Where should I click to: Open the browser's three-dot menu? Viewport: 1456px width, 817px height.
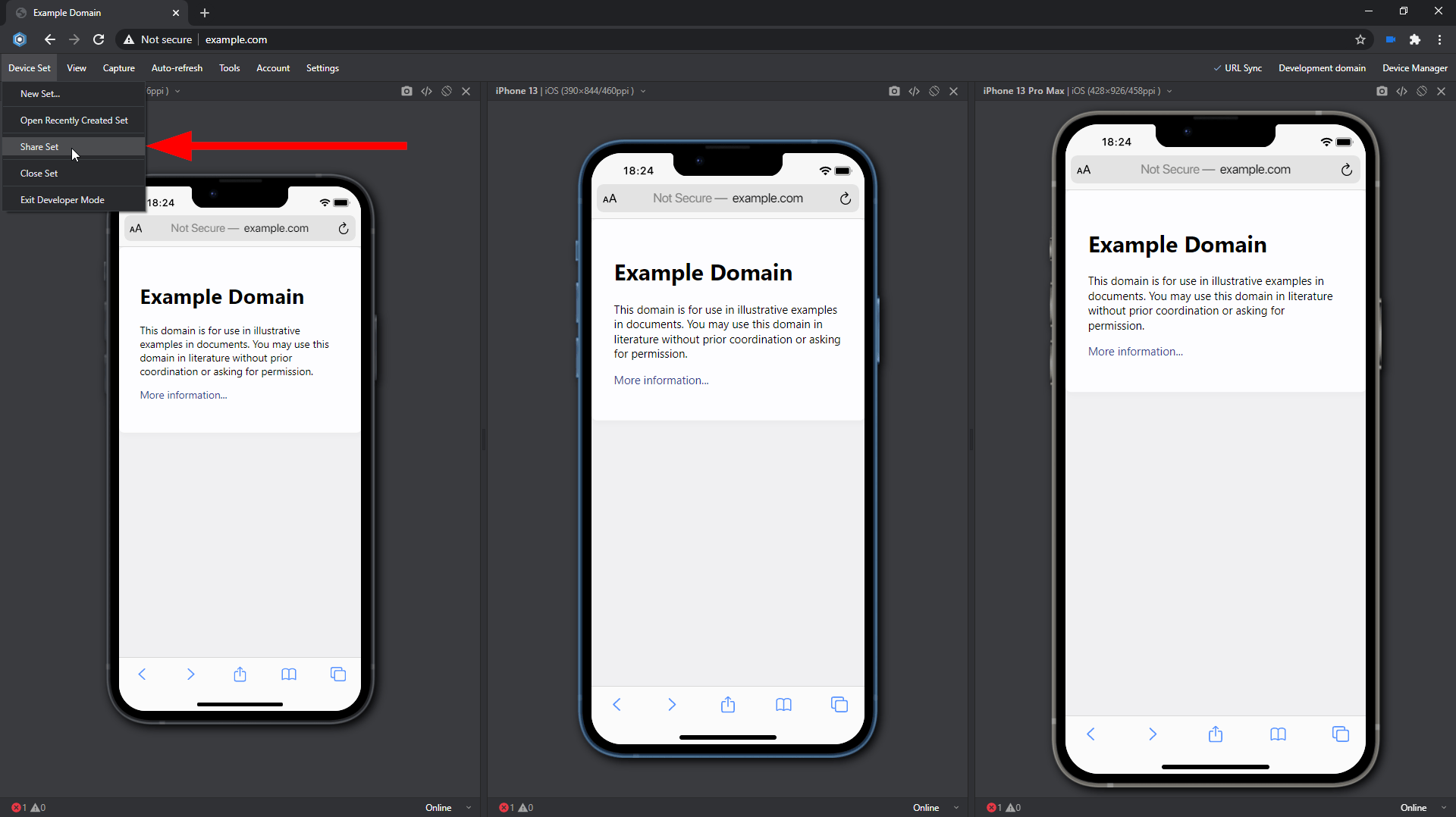click(1440, 39)
